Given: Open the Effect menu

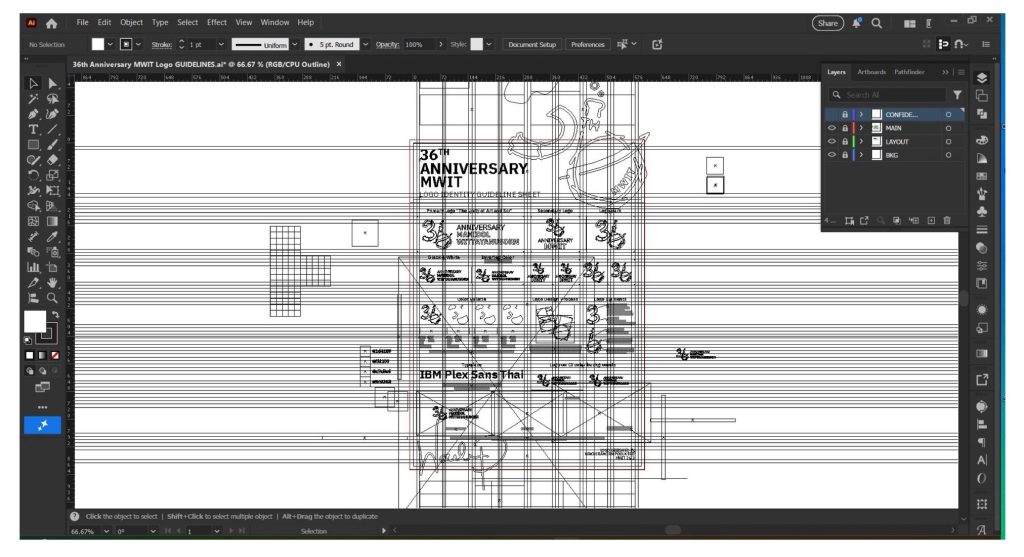Looking at the screenshot, I should (x=216, y=22).
